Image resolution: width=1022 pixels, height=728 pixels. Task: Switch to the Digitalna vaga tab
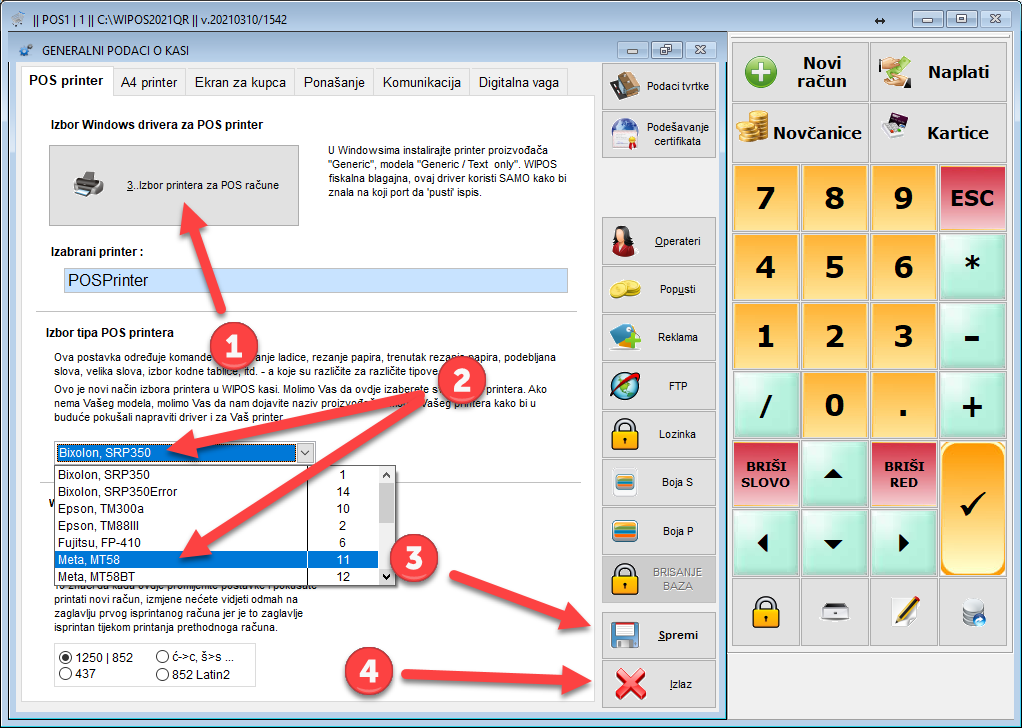pyautogui.click(x=518, y=82)
